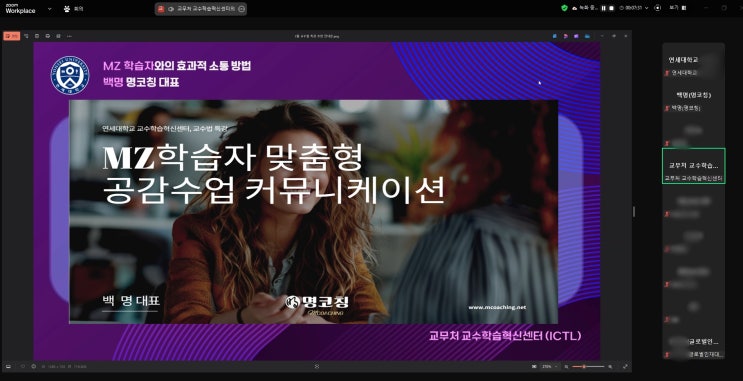Click the favorite heart icon in viewer status bar

[23, 366]
